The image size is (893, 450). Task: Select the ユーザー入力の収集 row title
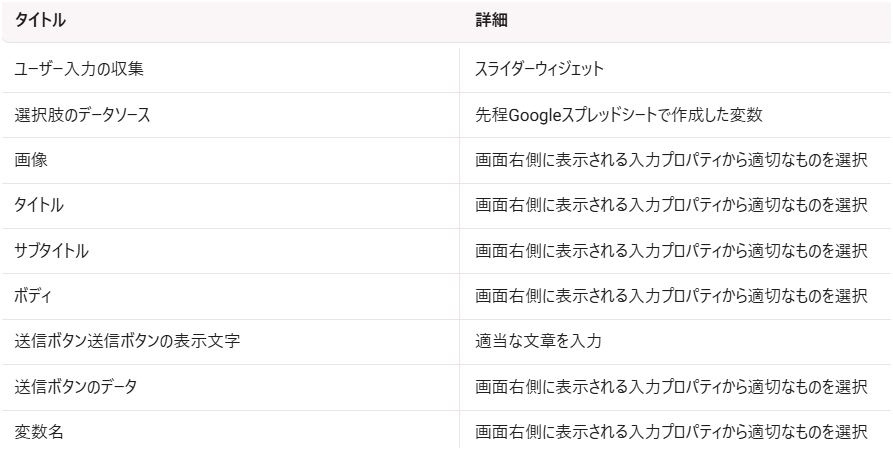[x=79, y=69]
